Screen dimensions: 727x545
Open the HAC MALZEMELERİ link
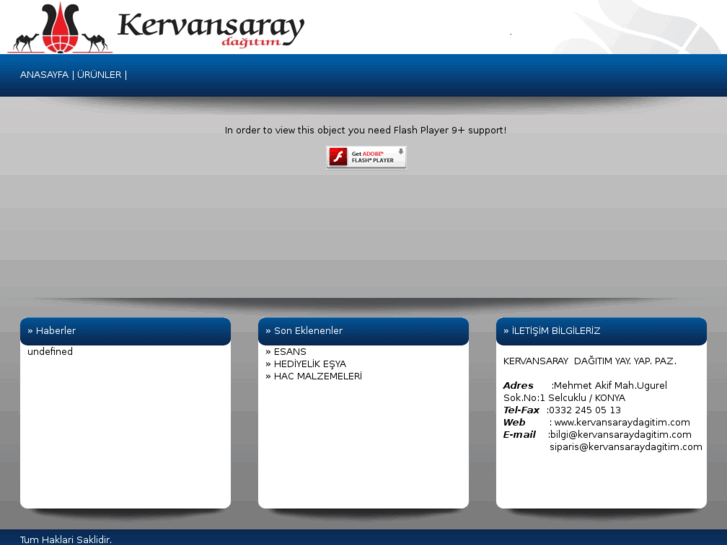pos(318,376)
